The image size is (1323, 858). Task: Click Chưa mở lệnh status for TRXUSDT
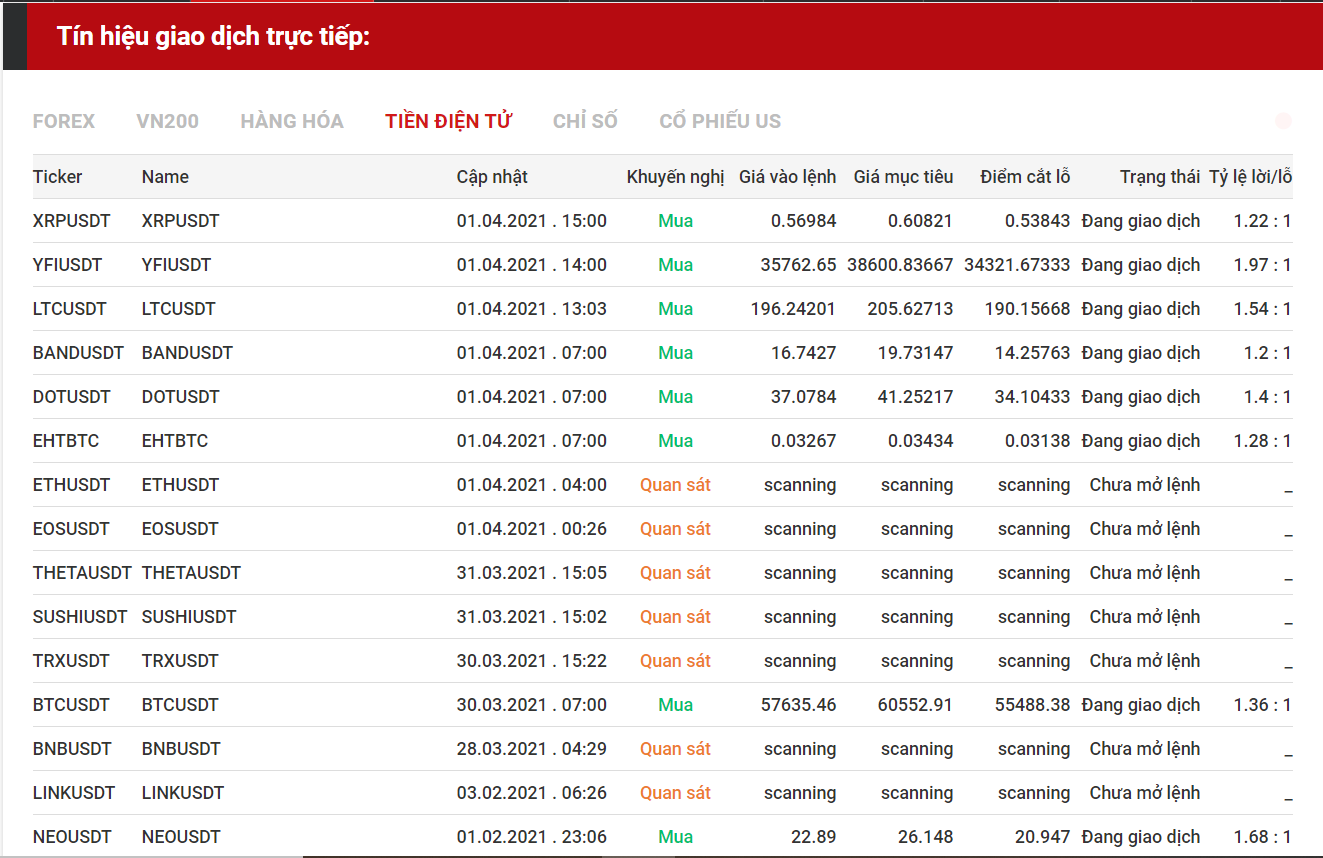1145,661
